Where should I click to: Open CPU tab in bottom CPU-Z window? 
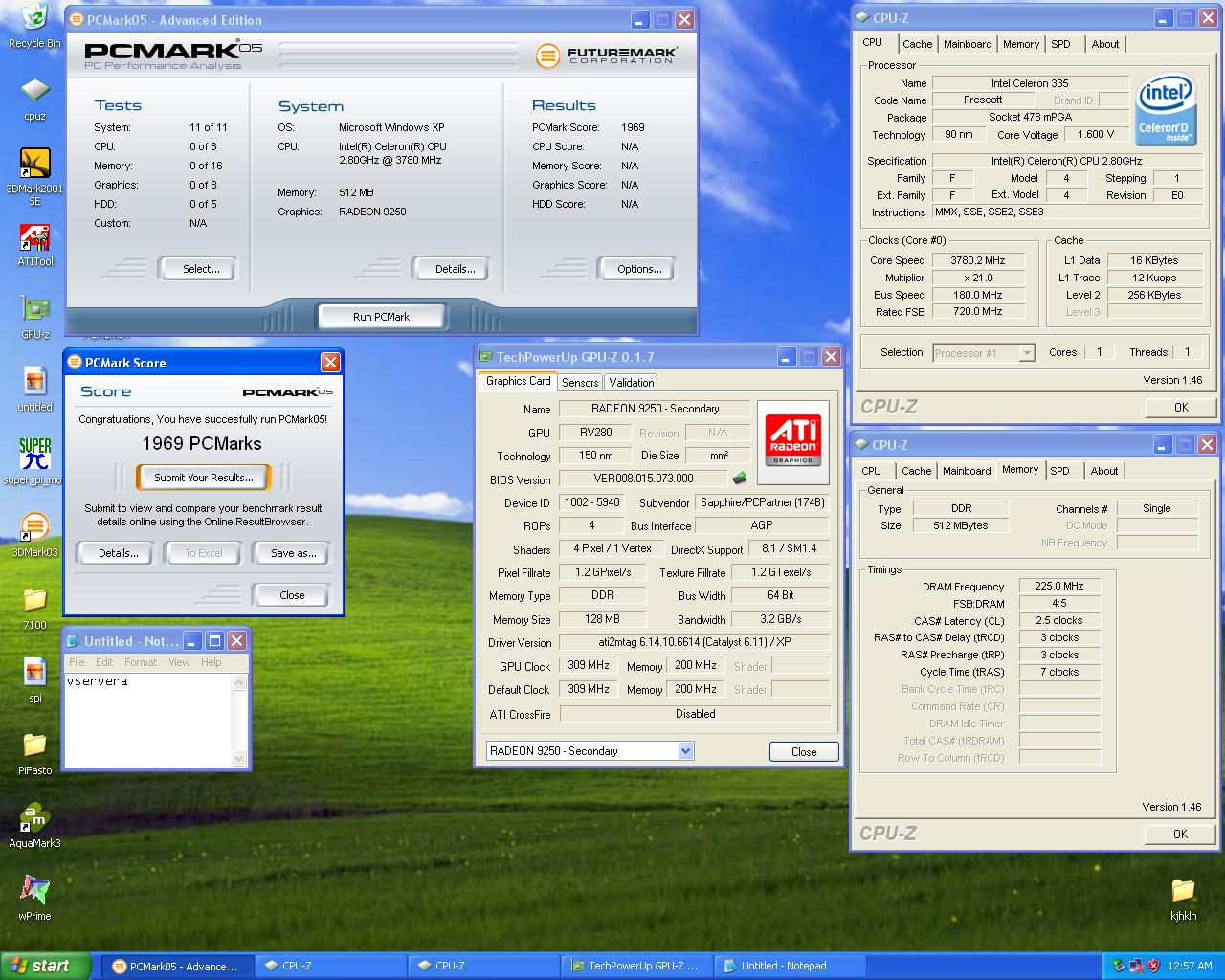point(871,471)
